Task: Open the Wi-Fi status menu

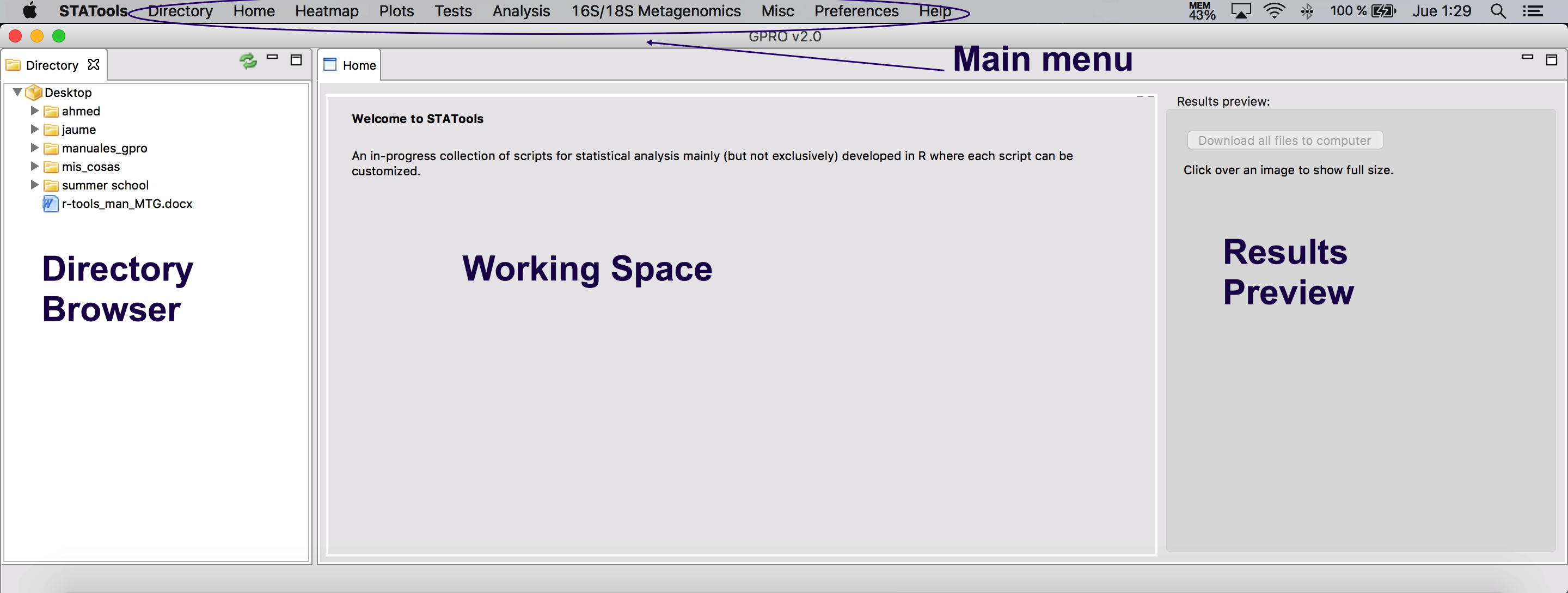Action: point(1274,11)
